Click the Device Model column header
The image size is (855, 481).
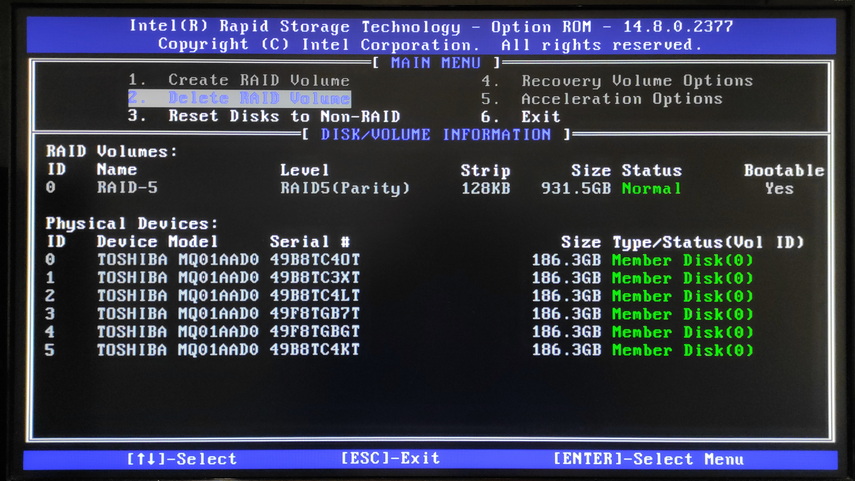click(157, 242)
